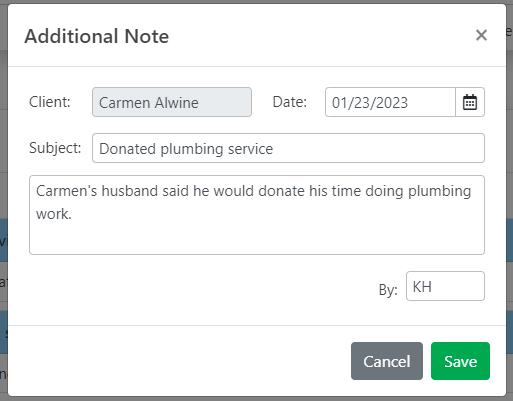Screen dimensions: 513x401
Task: Select the Subject input field
Action: click(x=288, y=148)
